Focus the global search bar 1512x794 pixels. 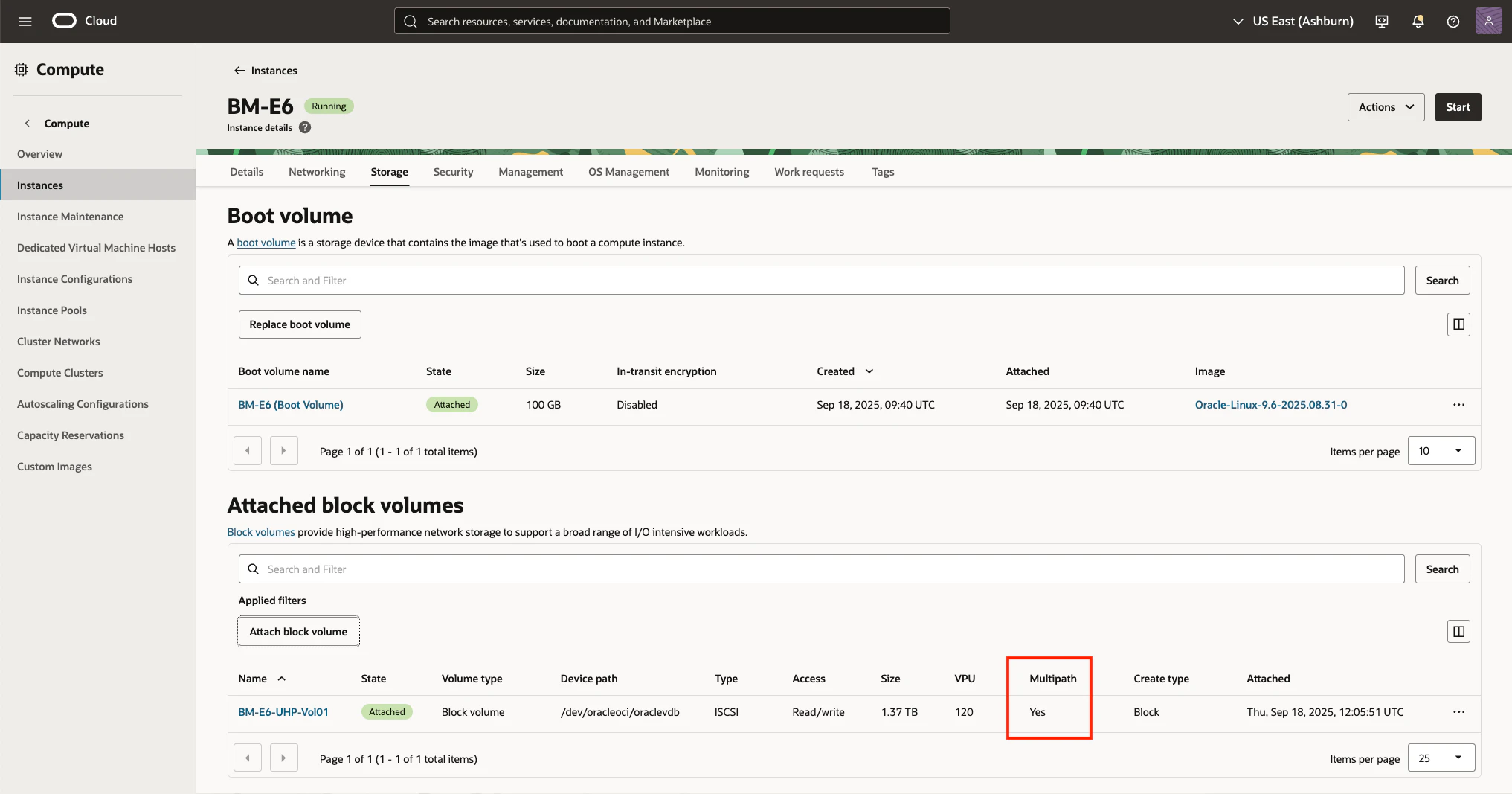click(672, 21)
